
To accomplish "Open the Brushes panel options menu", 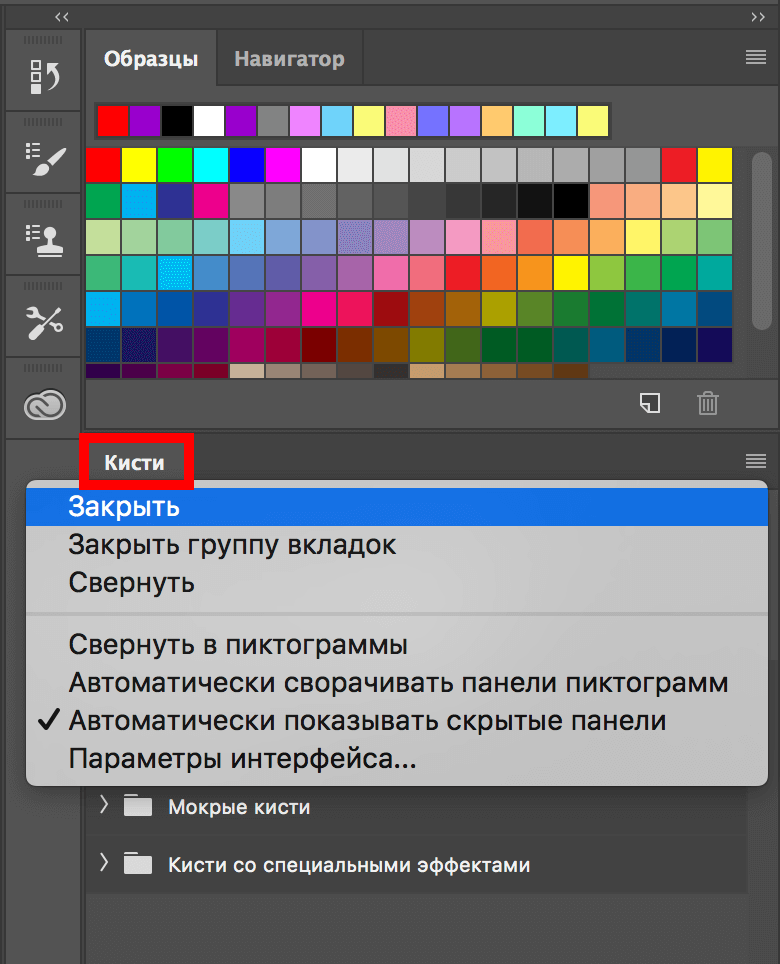I will (755, 460).
